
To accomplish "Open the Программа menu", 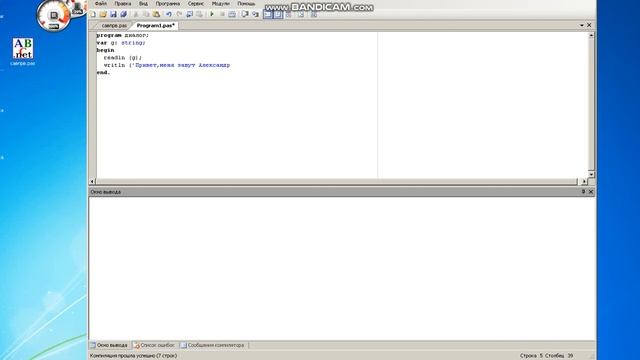I will pos(167,4).
